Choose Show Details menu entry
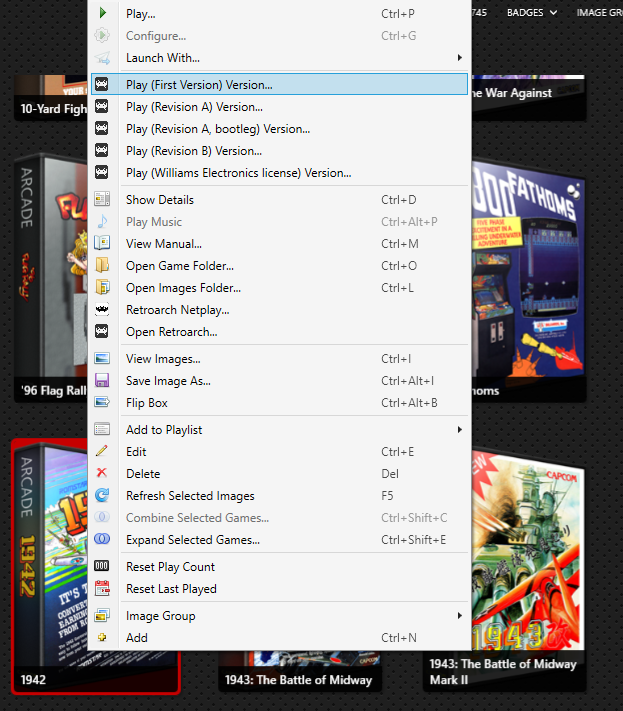The image size is (623, 711). 280,200
